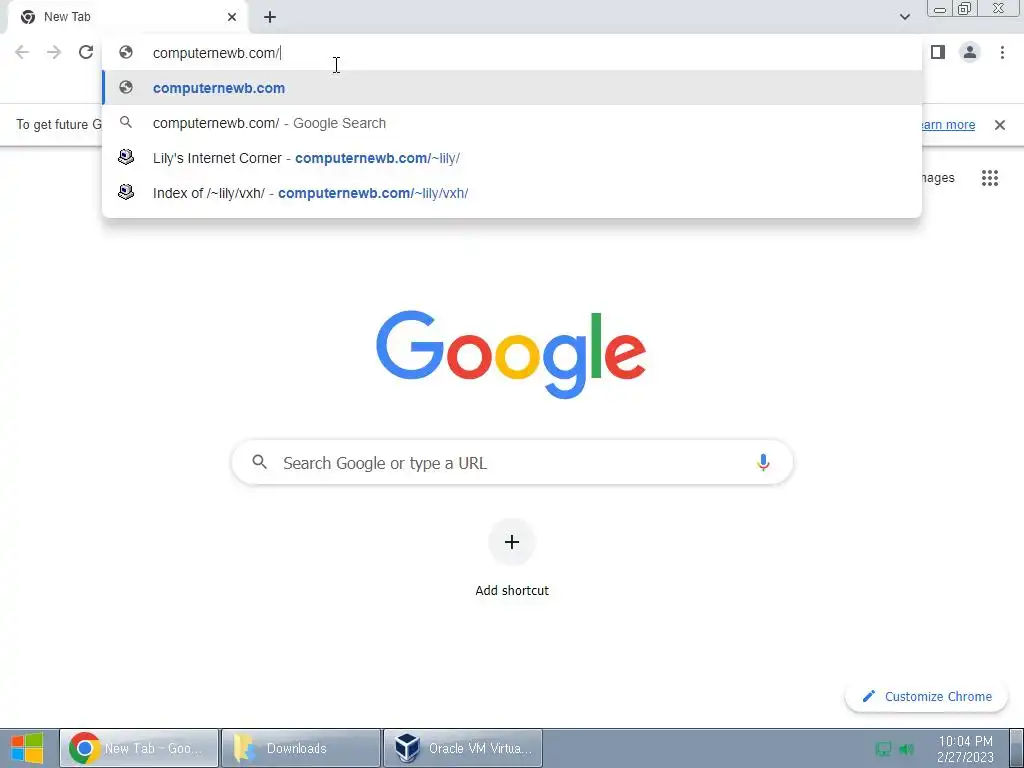Image resolution: width=1024 pixels, height=768 pixels.
Task: Focus the Search Google or type a URL box
Action: tap(512, 462)
